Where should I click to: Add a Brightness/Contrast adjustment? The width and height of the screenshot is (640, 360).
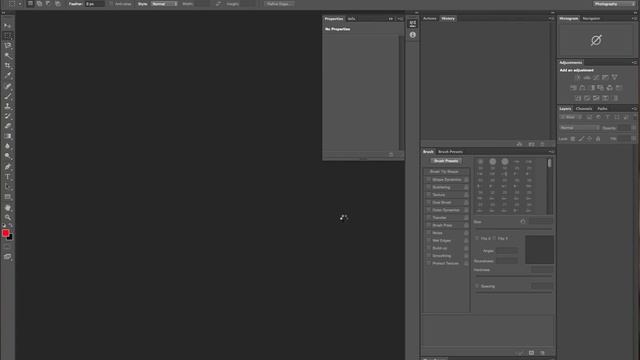(578, 77)
